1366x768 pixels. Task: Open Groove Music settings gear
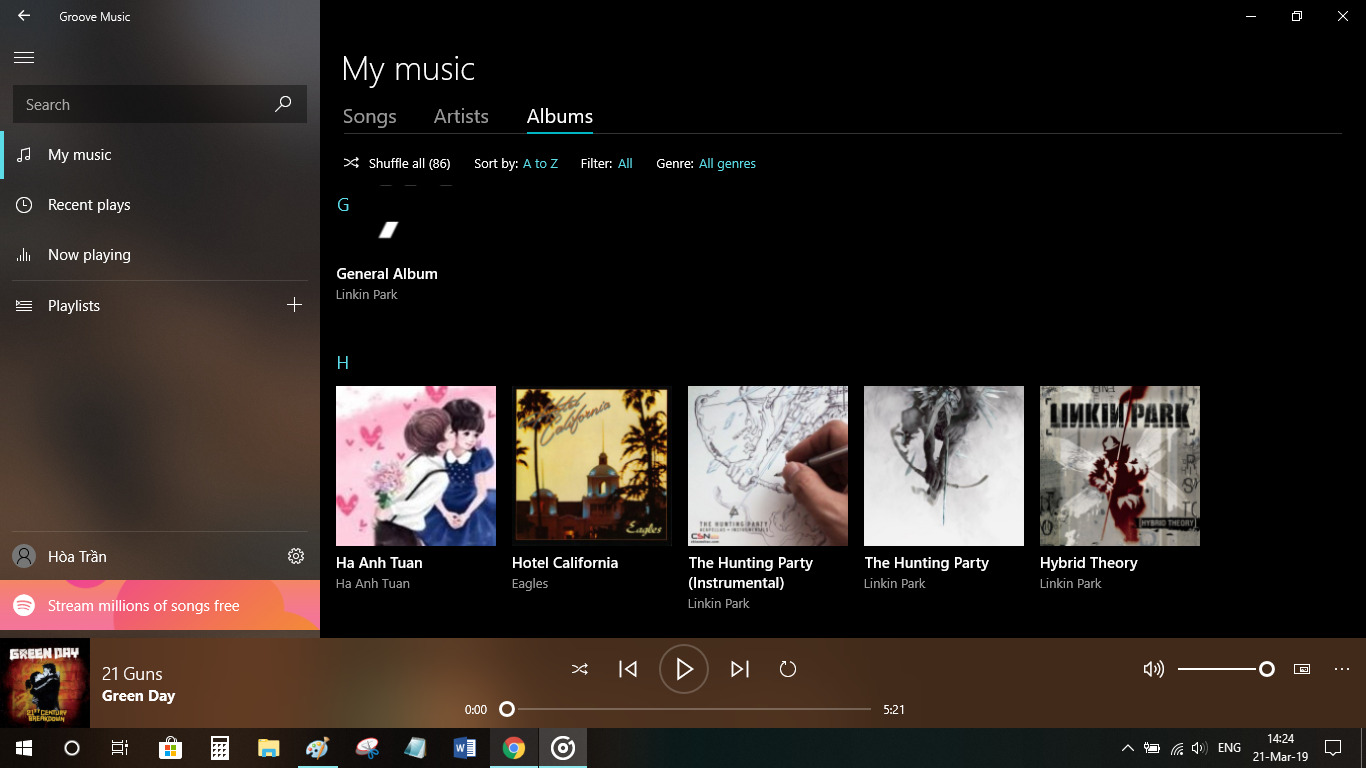(x=295, y=556)
